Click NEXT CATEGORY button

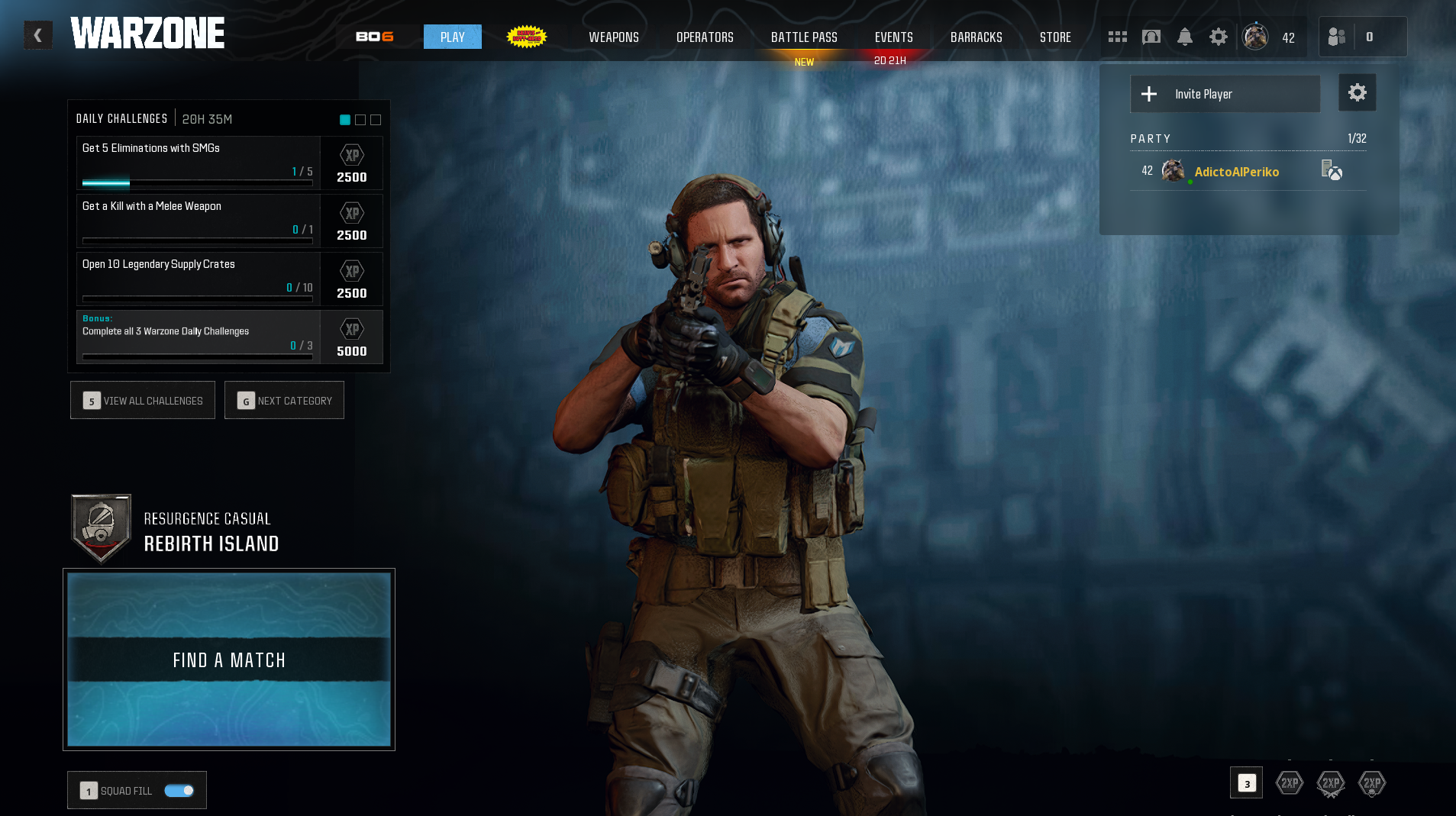[284, 400]
